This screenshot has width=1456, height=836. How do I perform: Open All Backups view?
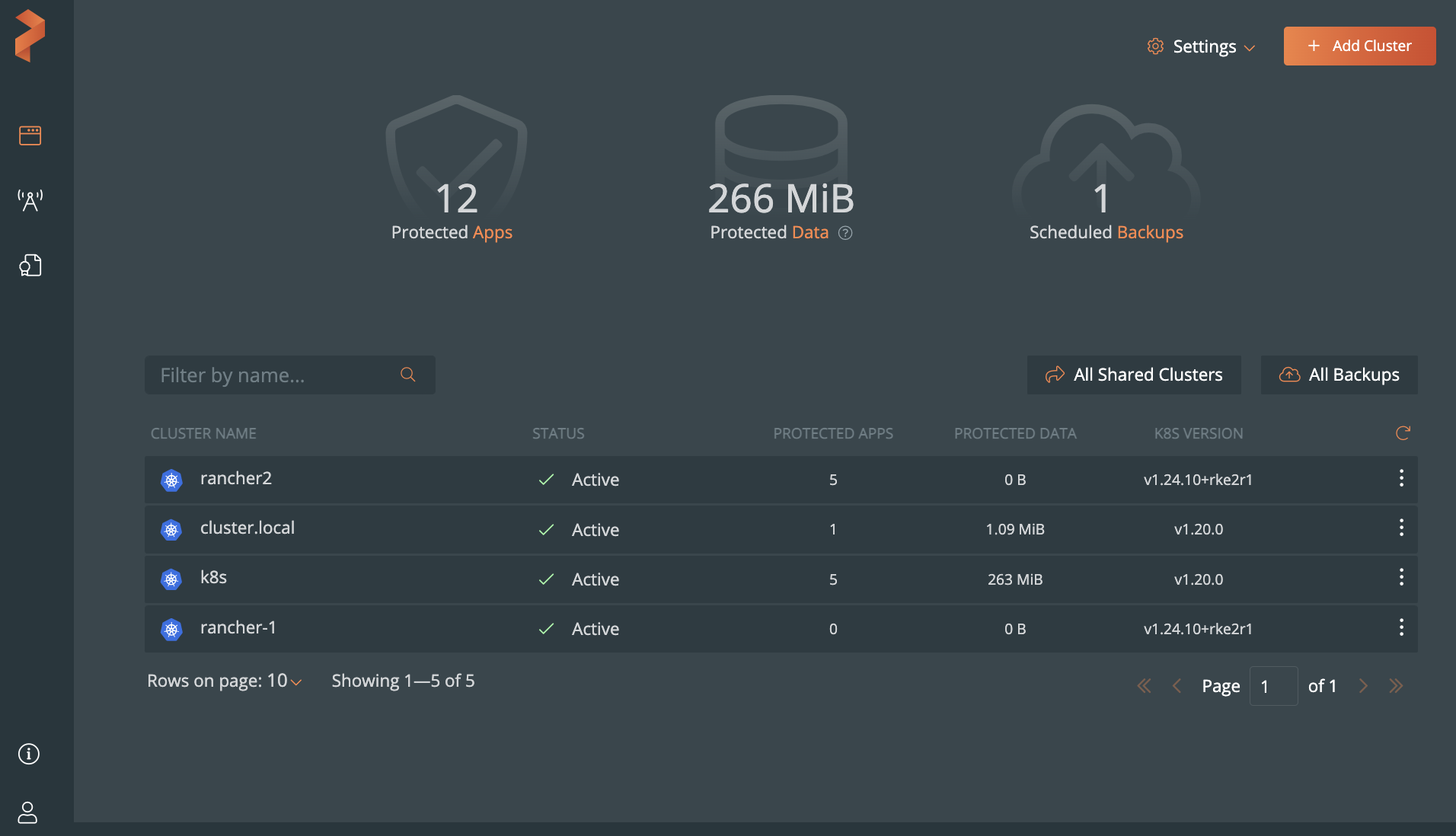point(1339,375)
